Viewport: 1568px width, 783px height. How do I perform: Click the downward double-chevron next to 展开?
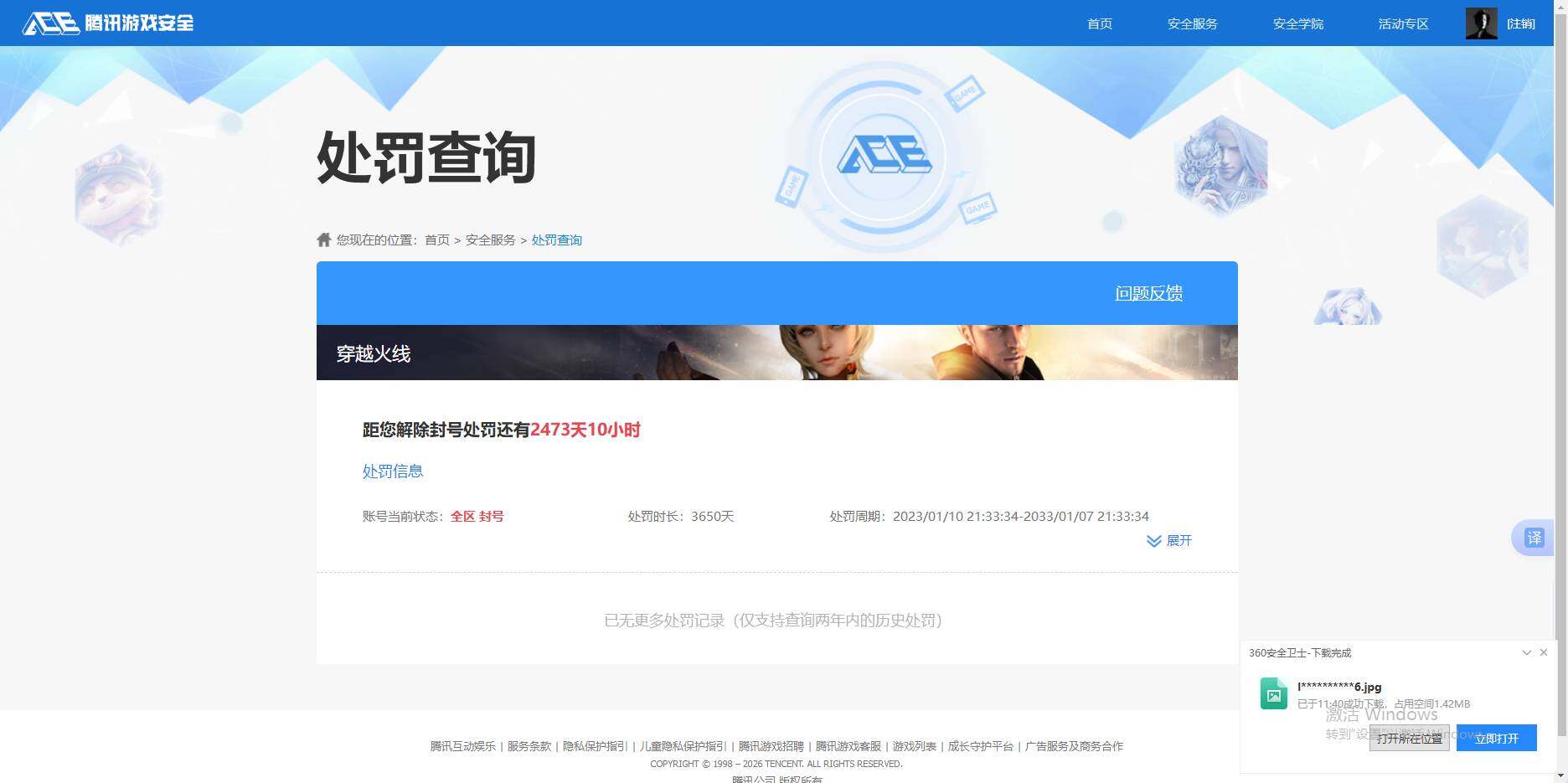coord(1153,541)
